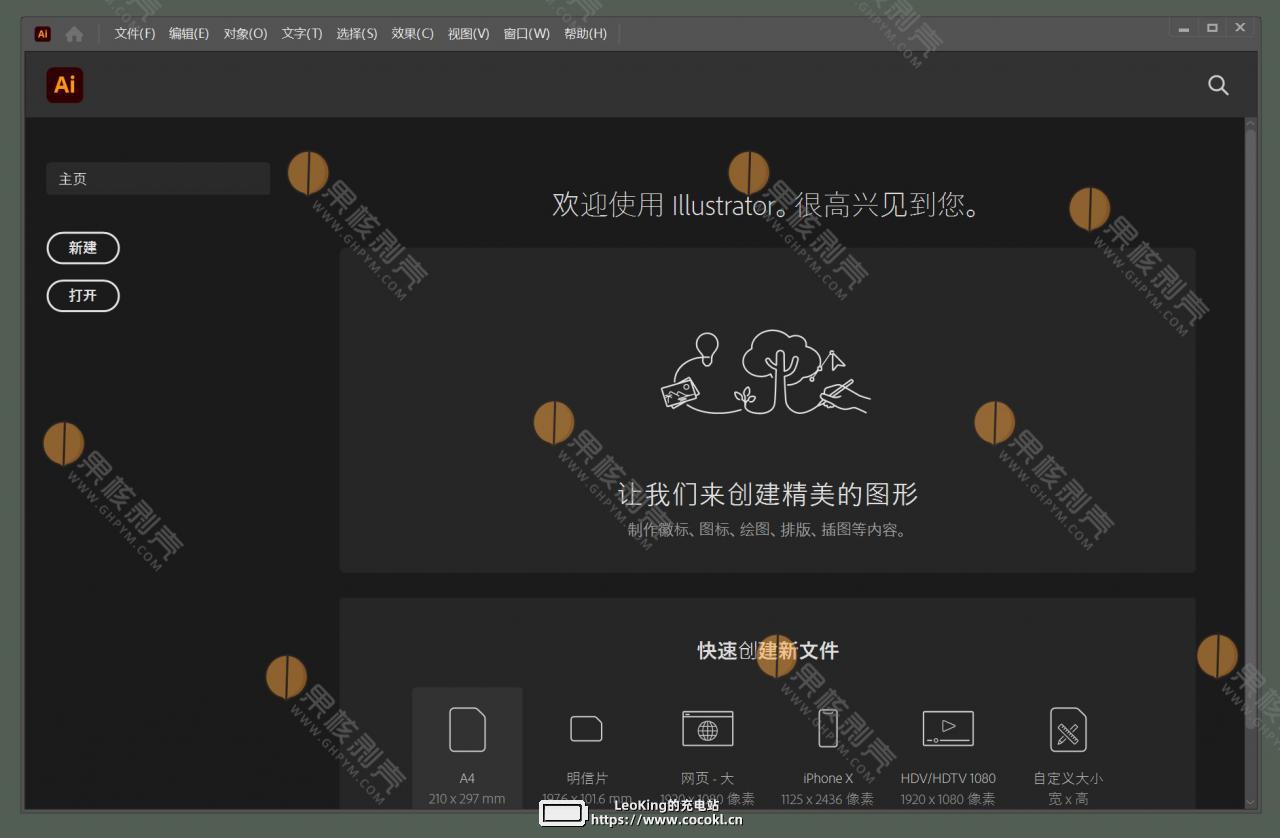Image resolution: width=1280 pixels, height=838 pixels.
Task: Select the A4 document preset icon
Action: (467, 729)
